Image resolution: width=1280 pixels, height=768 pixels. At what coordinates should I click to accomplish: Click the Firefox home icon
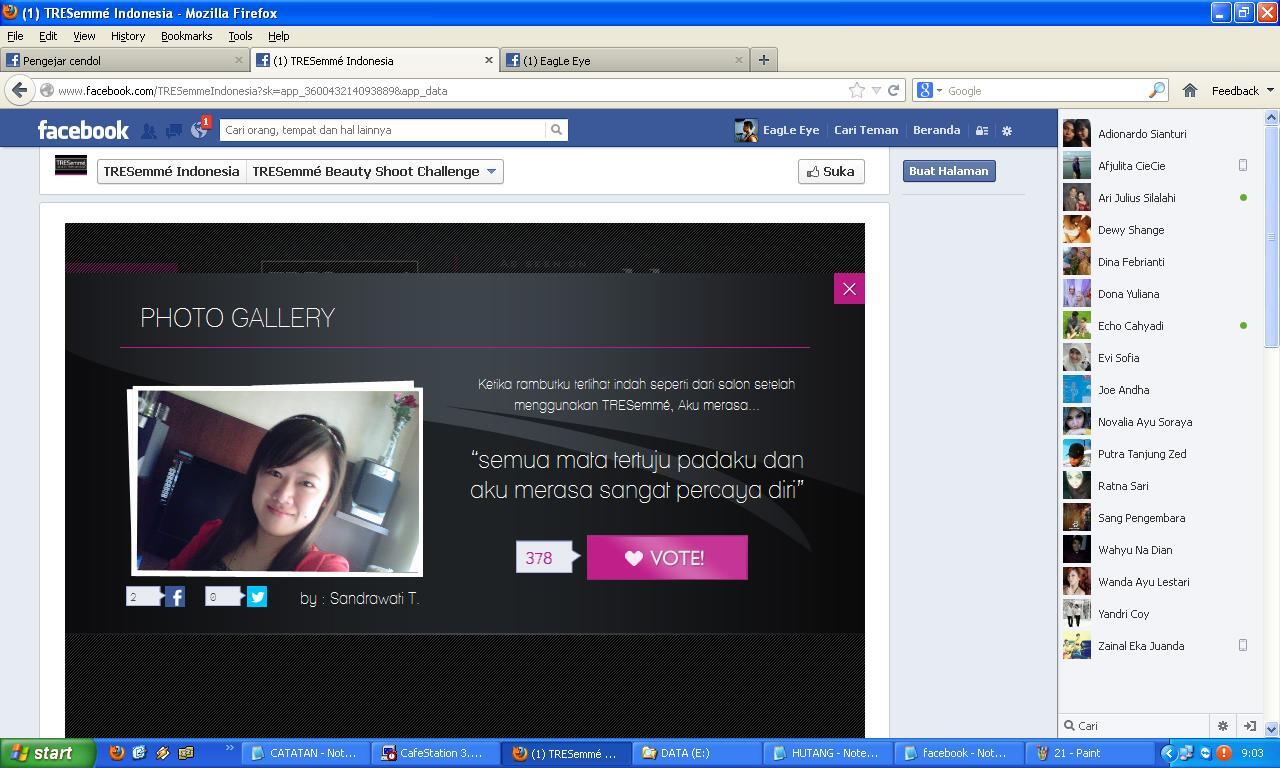1190,90
